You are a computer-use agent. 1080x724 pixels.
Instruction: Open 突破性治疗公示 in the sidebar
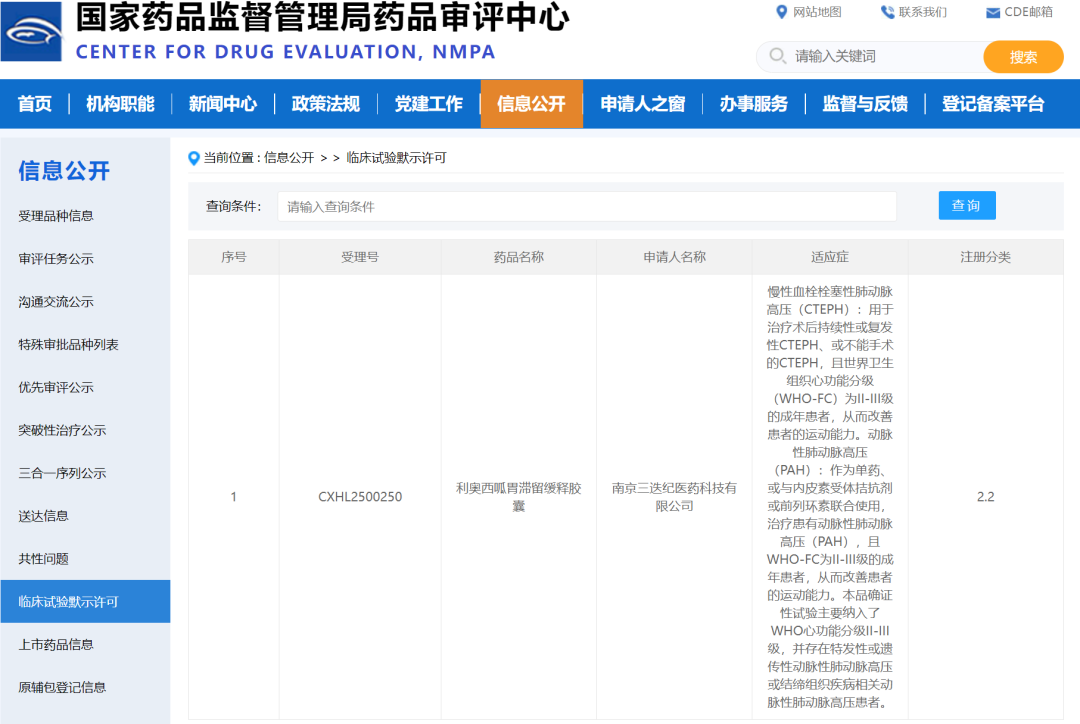(x=61, y=429)
